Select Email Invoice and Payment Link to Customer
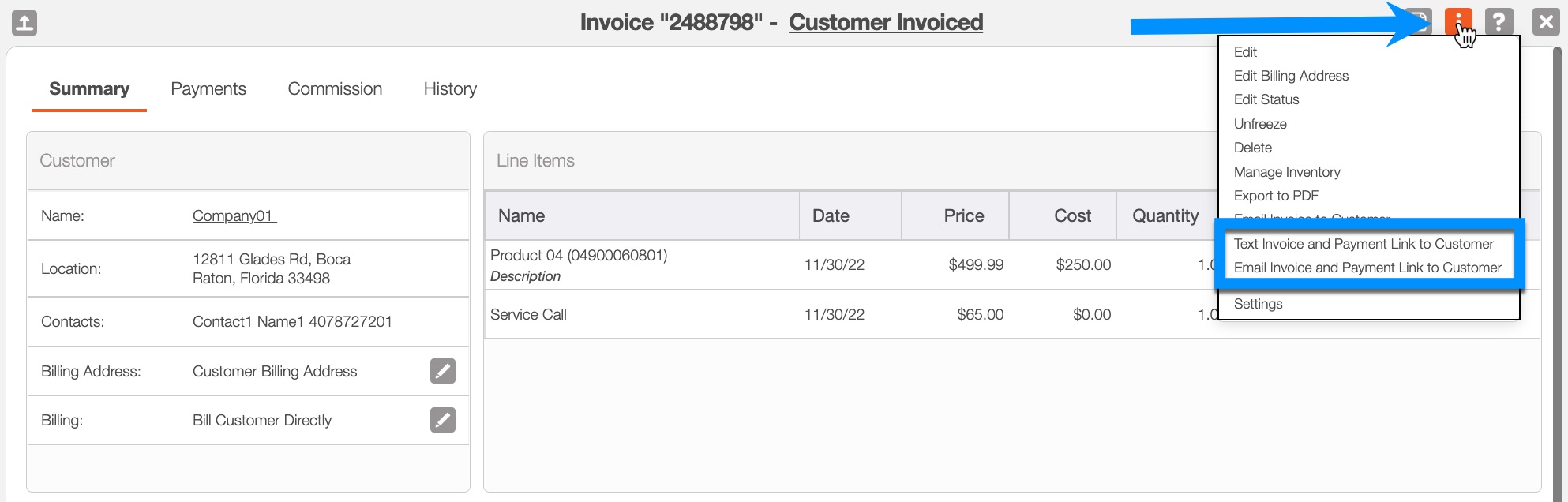 (1367, 268)
